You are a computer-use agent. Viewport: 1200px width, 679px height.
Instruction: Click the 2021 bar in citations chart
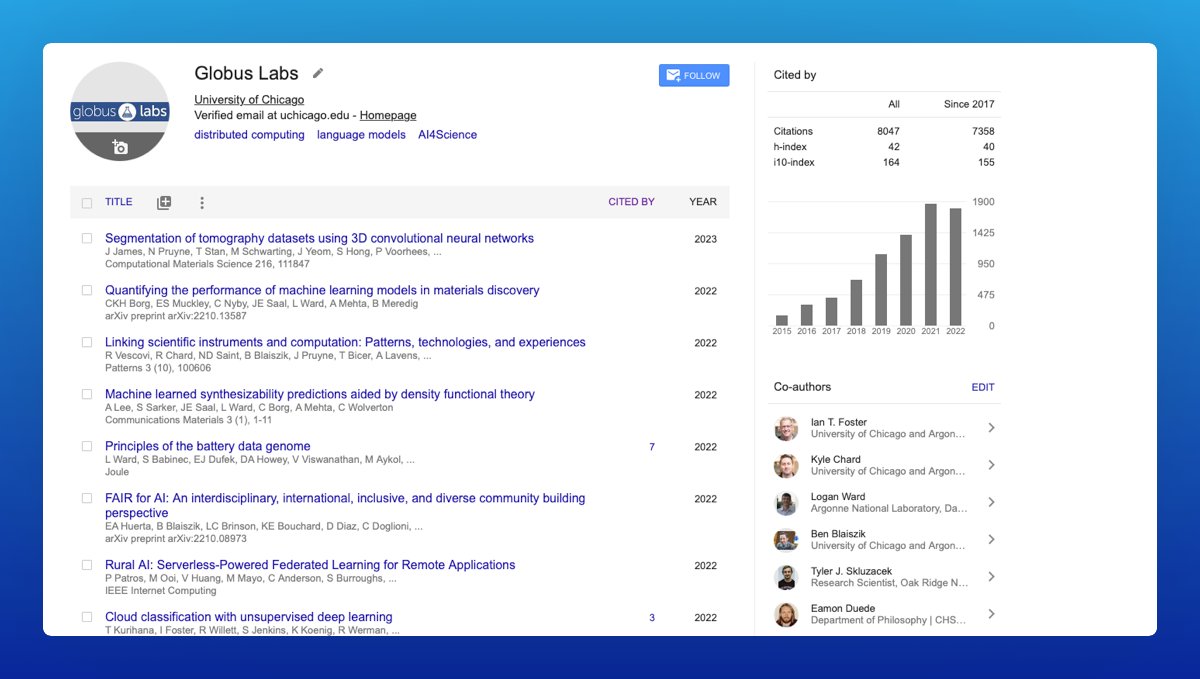931,265
